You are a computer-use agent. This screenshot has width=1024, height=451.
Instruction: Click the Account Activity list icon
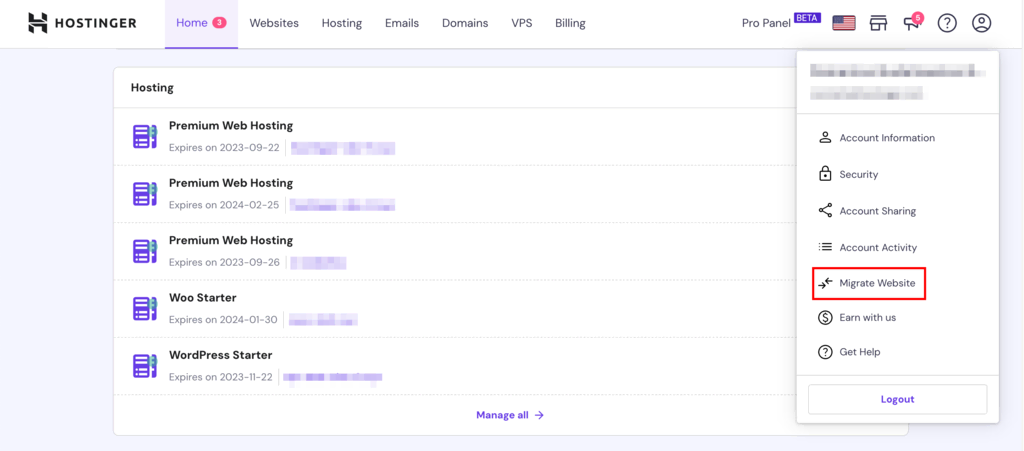pos(825,247)
